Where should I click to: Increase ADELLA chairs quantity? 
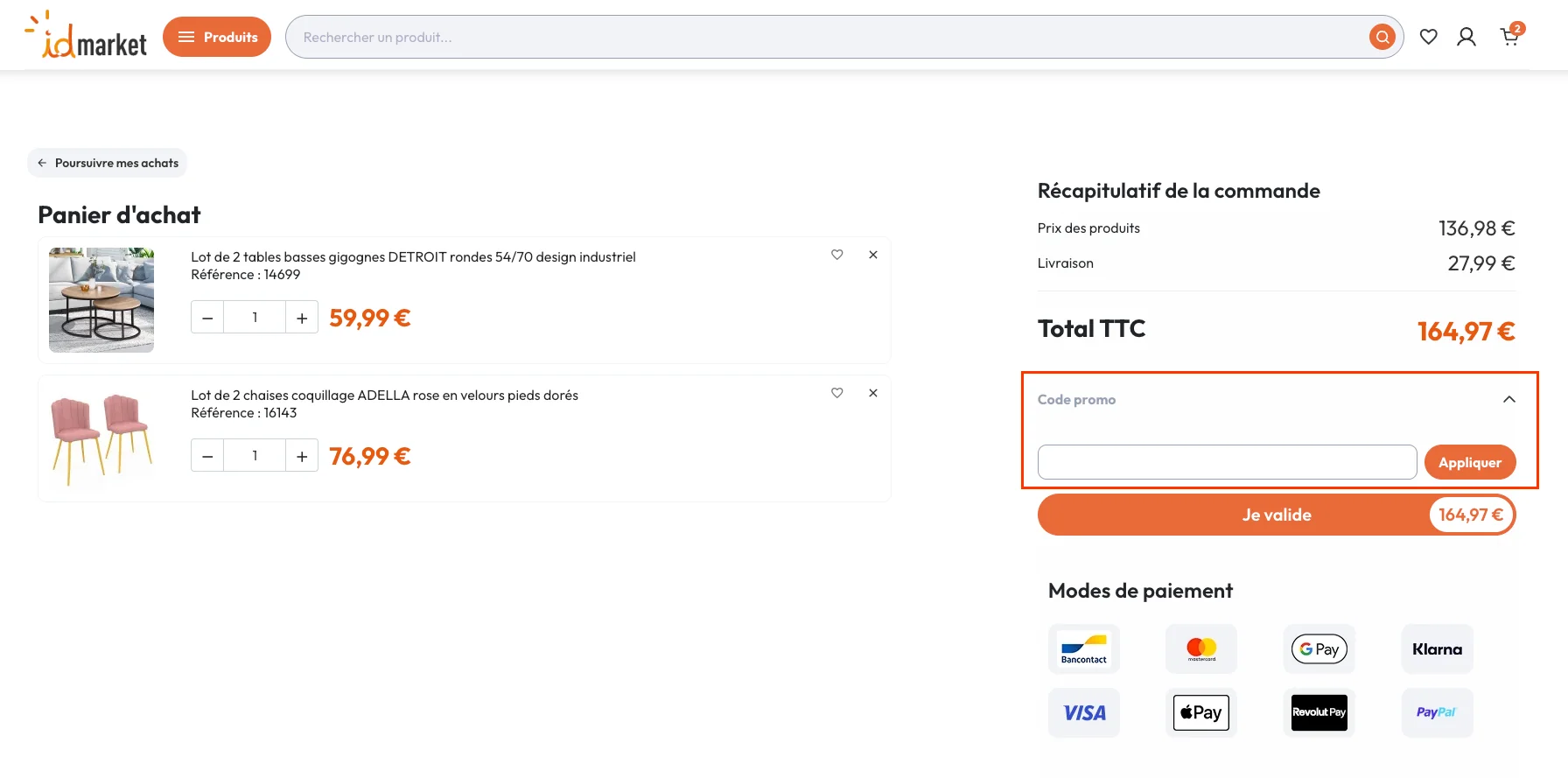pos(302,456)
